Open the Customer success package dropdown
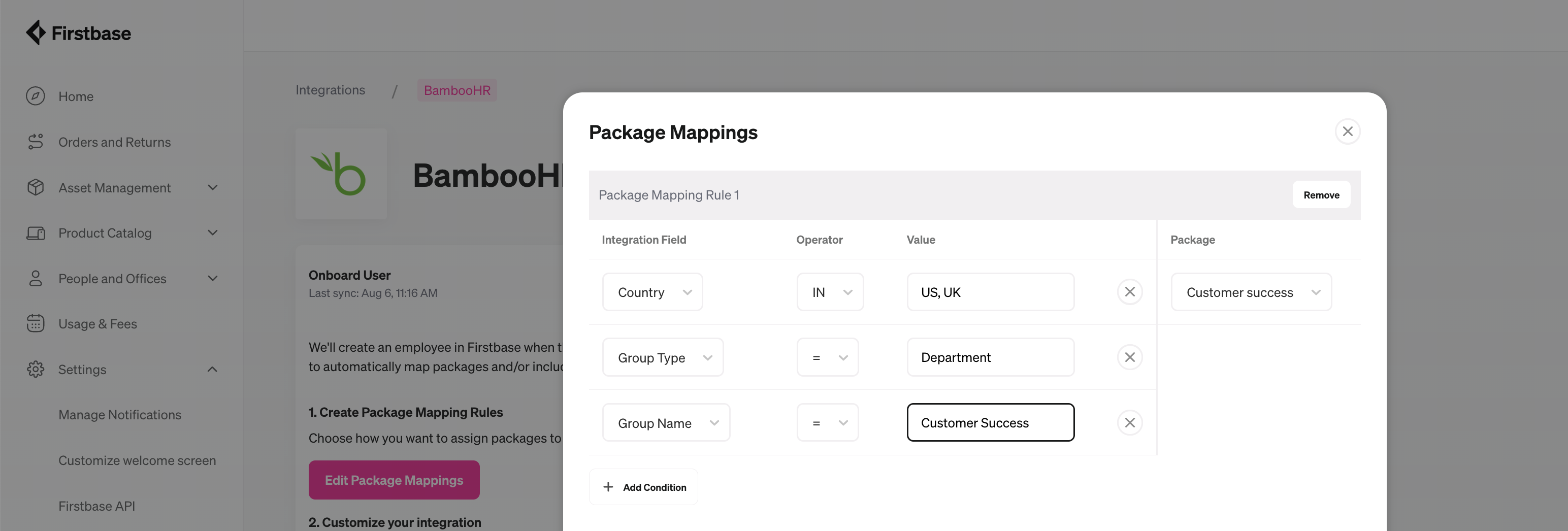This screenshot has width=1568, height=531. 1252,292
